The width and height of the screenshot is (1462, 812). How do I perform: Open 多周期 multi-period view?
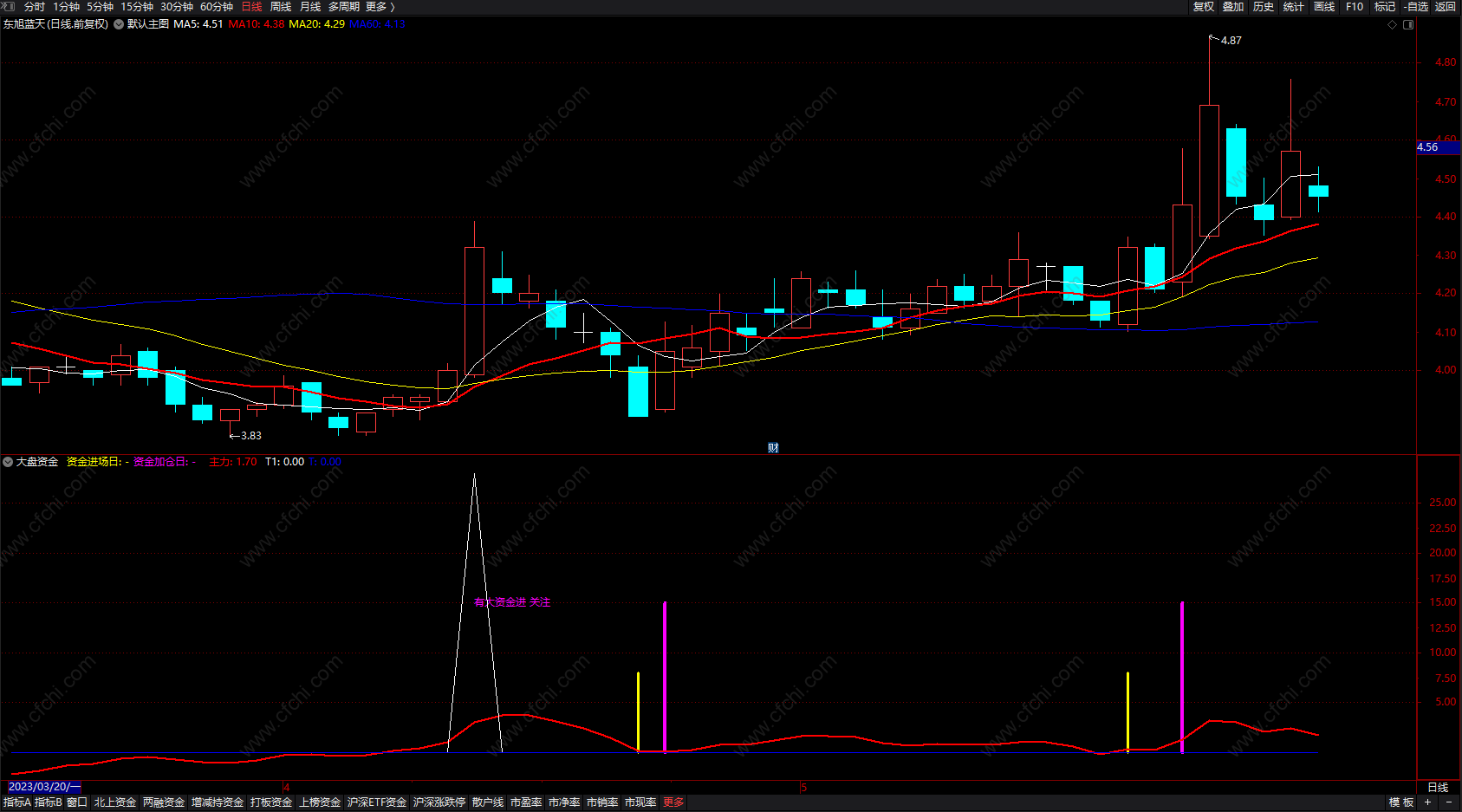(343, 7)
